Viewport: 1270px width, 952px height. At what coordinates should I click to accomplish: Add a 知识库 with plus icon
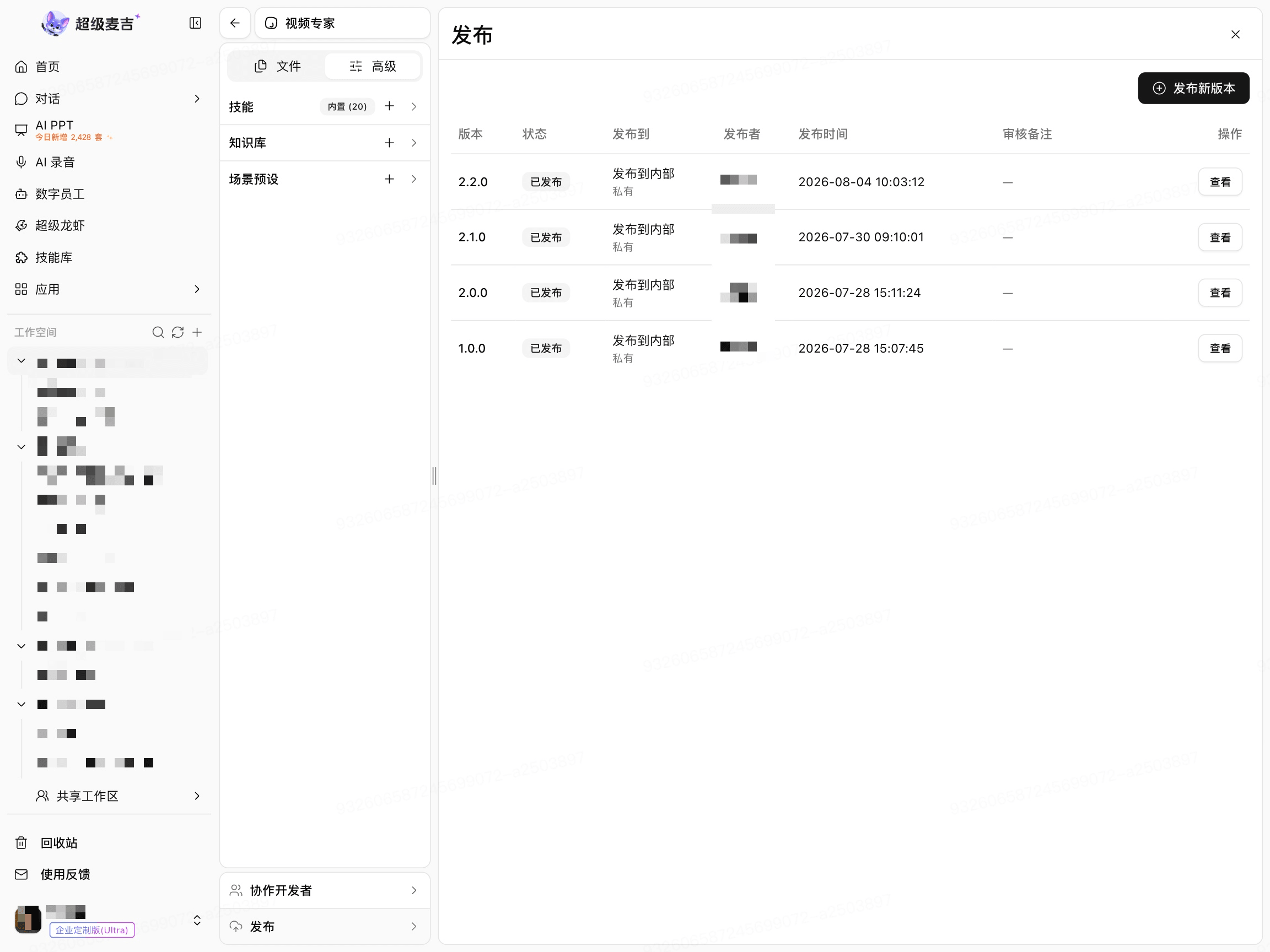click(389, 143)
